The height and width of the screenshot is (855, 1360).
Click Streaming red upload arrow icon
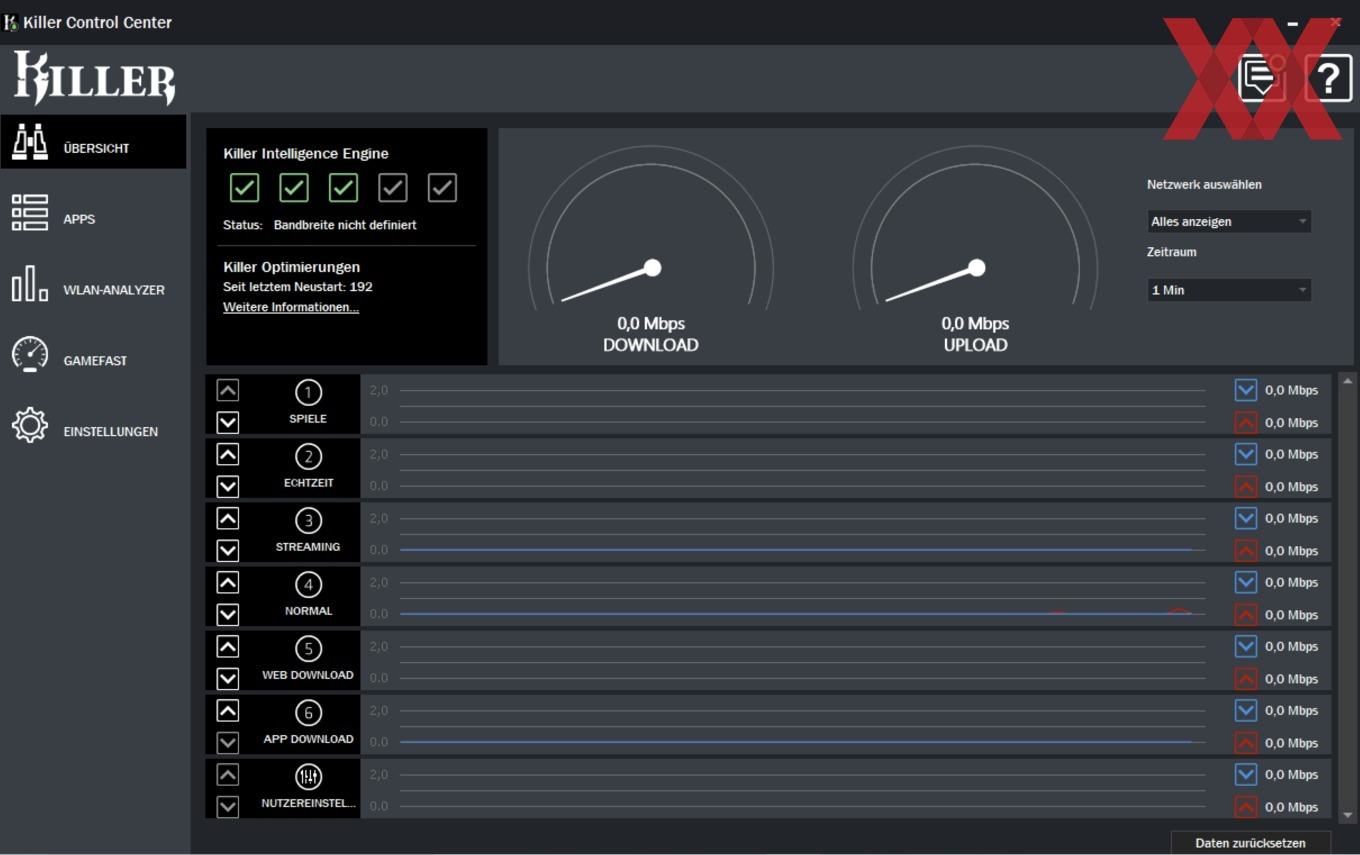[1246, 550]
